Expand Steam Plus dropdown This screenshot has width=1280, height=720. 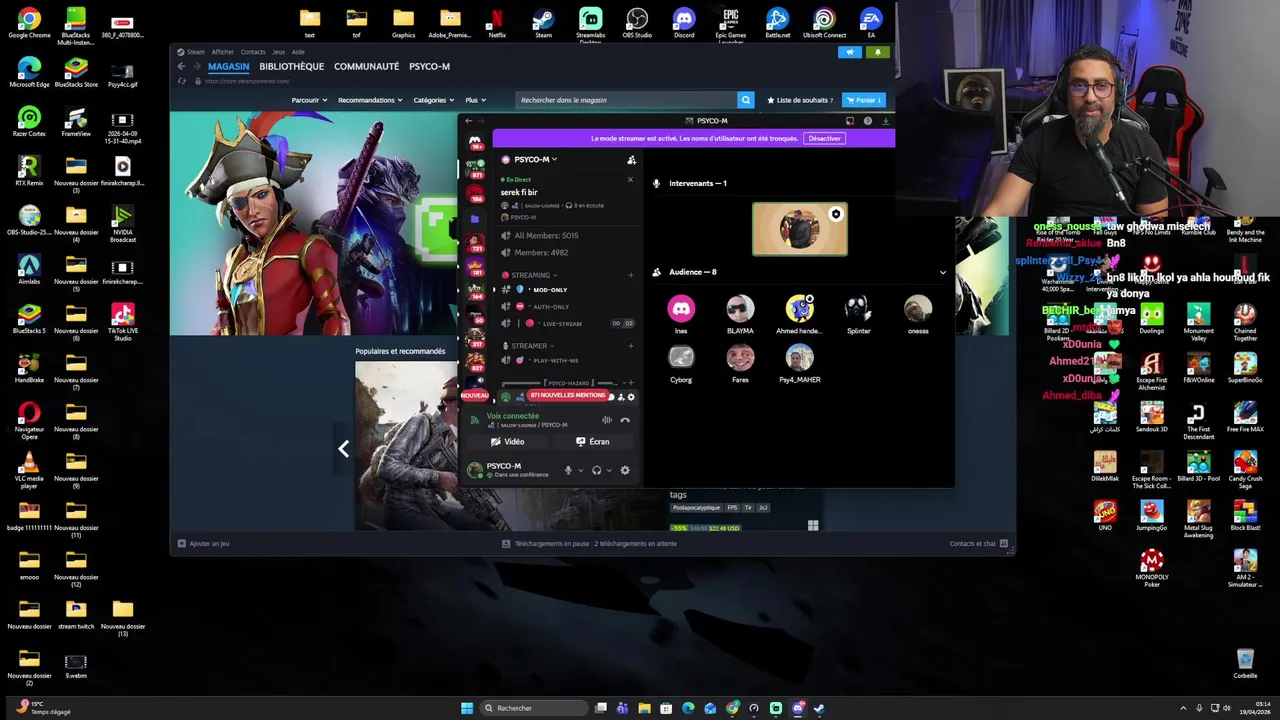[475, 100]
